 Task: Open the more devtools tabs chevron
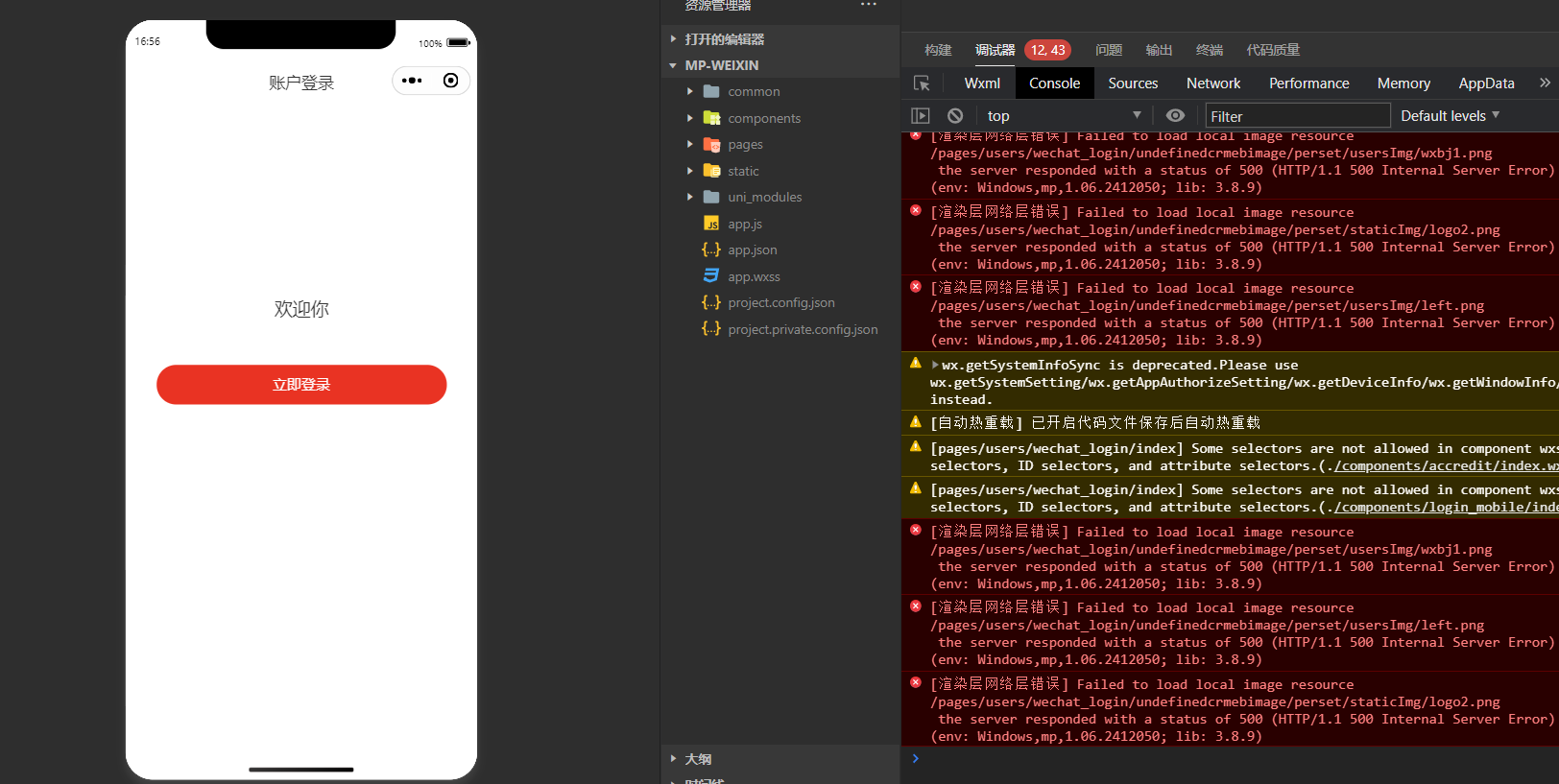(1545, 83)
